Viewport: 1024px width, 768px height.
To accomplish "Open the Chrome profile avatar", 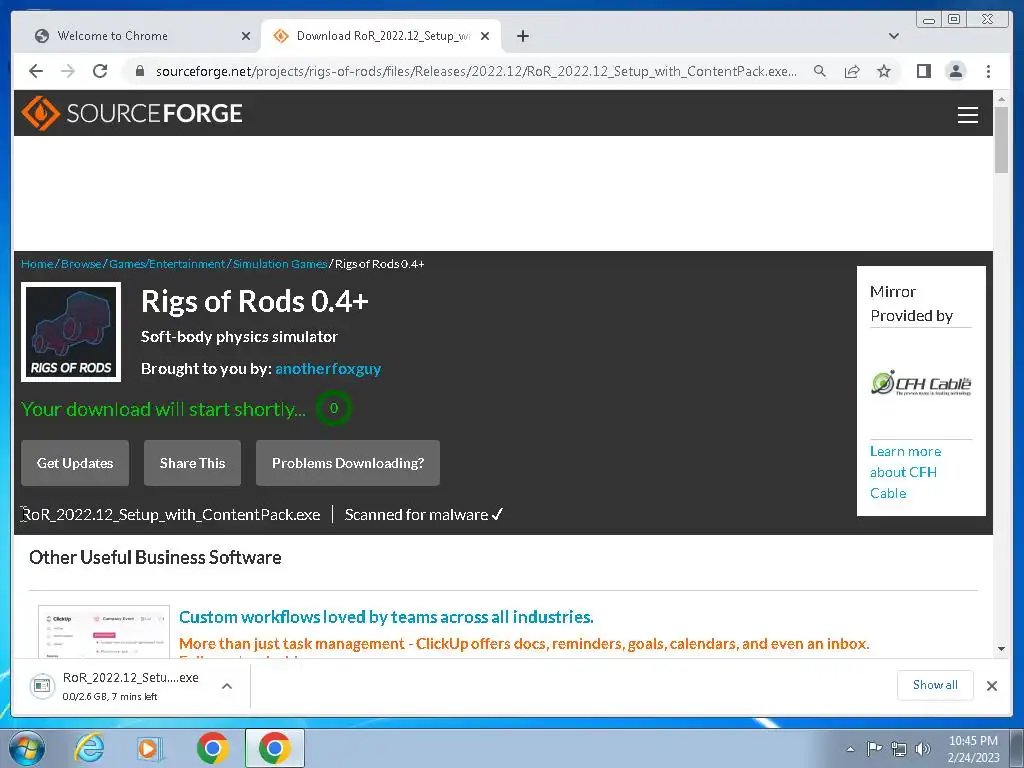I will tap(955, 71).
